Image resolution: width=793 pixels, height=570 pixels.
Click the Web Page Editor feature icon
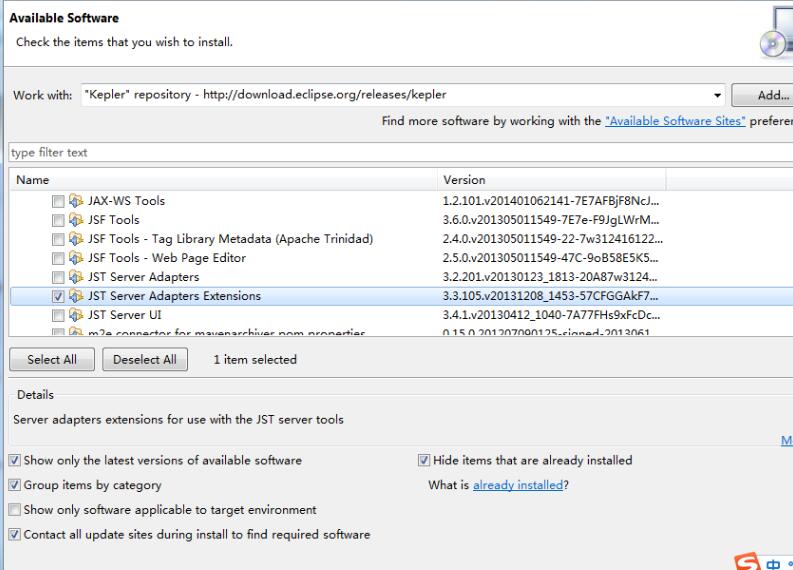[x=76, y=258]
